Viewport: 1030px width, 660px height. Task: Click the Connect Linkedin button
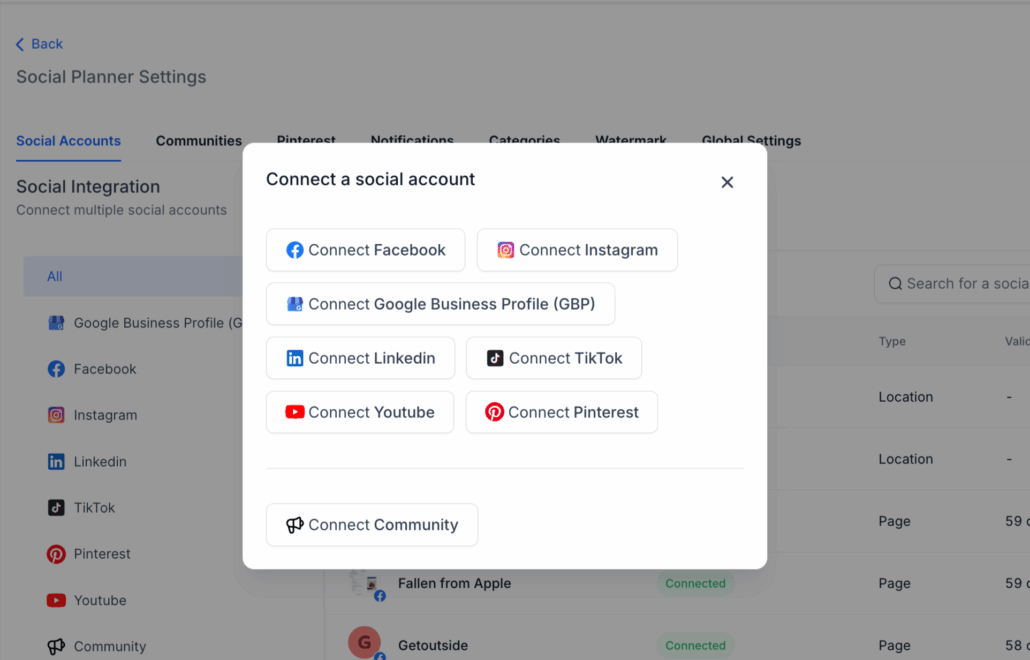[360, 358]
